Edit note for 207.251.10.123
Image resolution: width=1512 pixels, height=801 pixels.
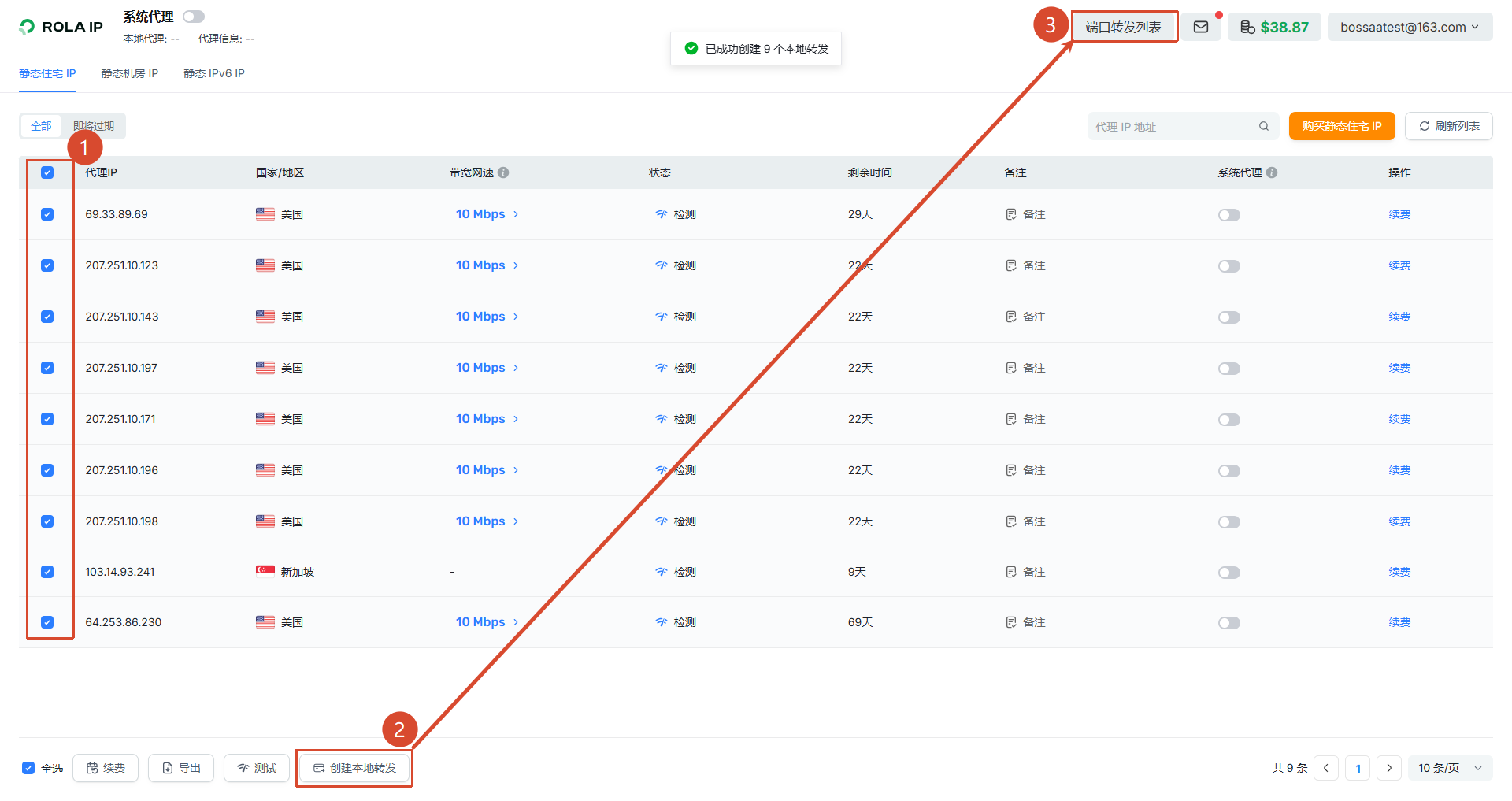click(x=1025, y=265)
